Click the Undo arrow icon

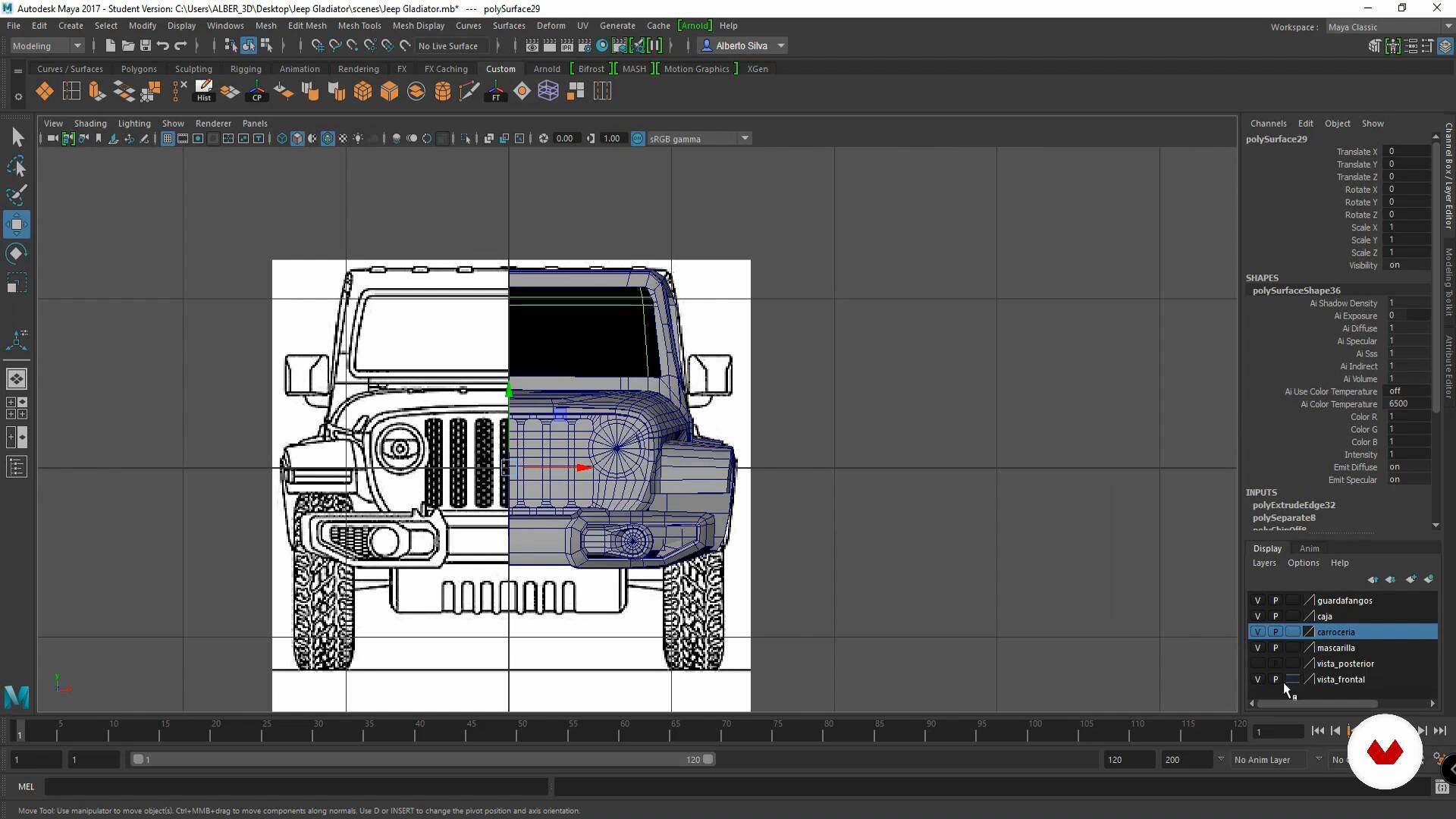(163, 45)
